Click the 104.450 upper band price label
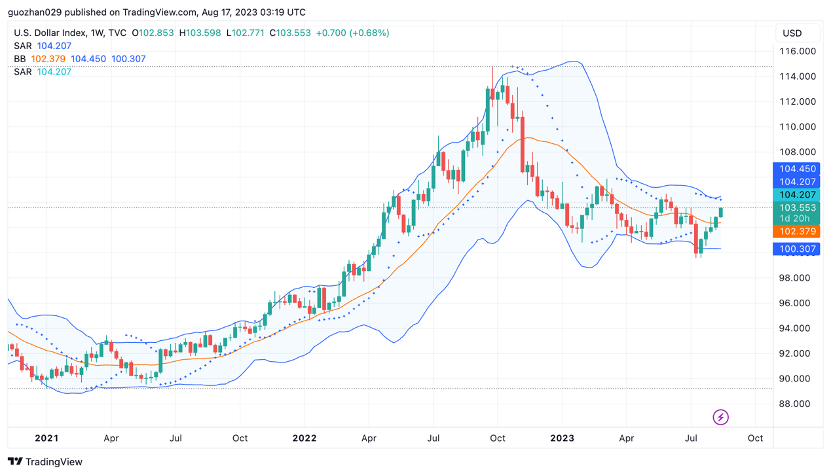This screenshot has height=476, width=832. click(796, 169)
